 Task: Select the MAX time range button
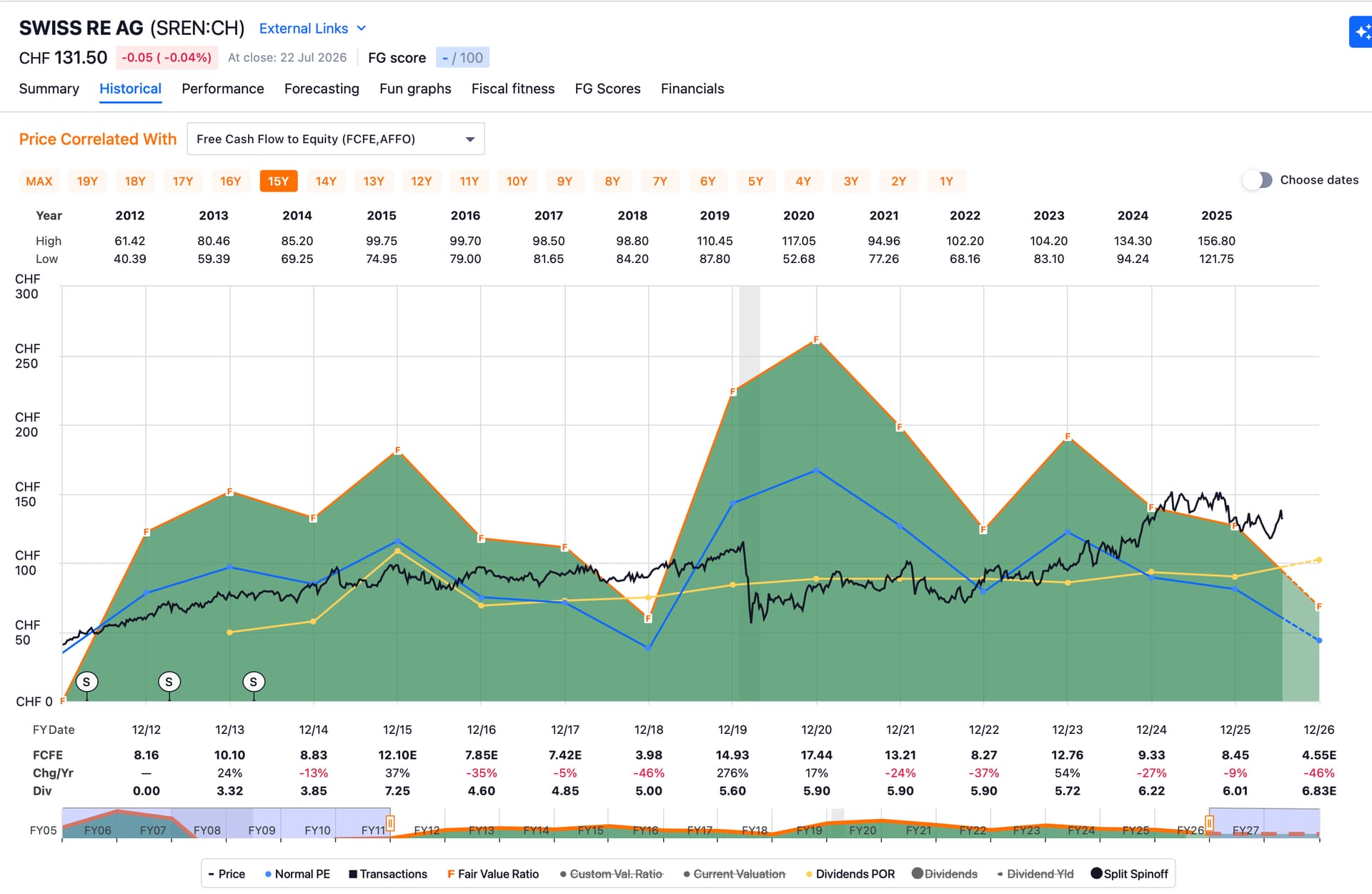[39, 181]
